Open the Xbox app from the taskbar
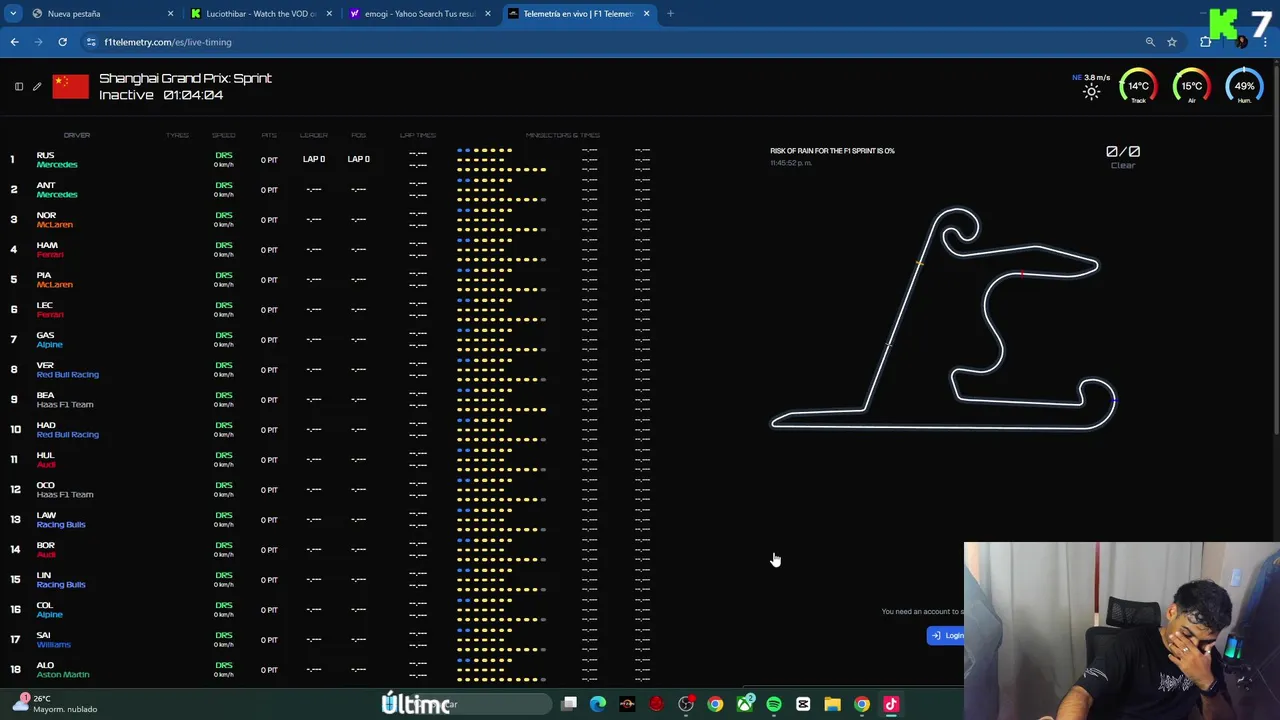The width and height of the screenshot is (1280, 720). (x=745, y=704)
